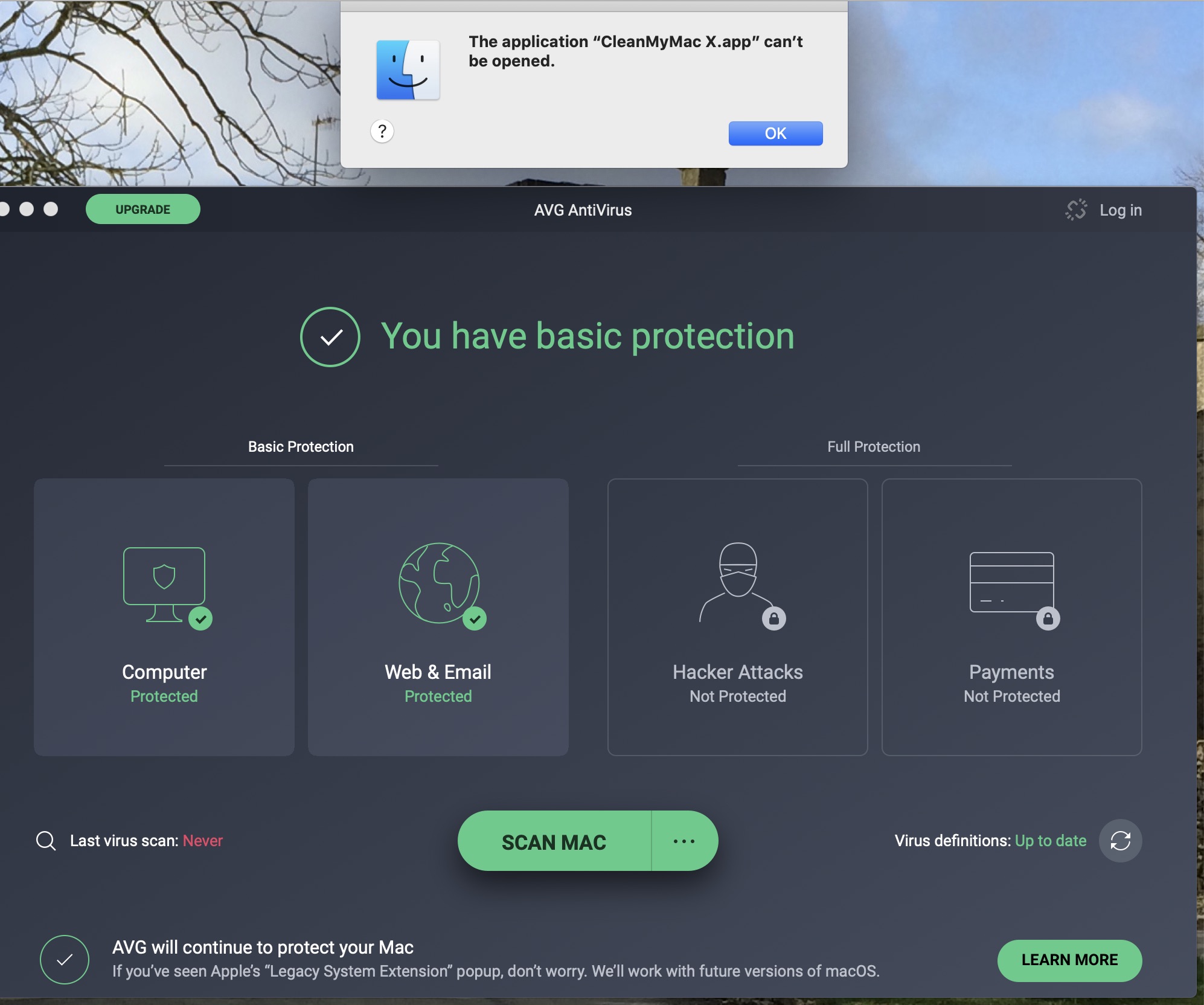This screenshot has height=1005, width=1204.
Task: Click the Computer shield monitor icon
Action: (164, 583)
